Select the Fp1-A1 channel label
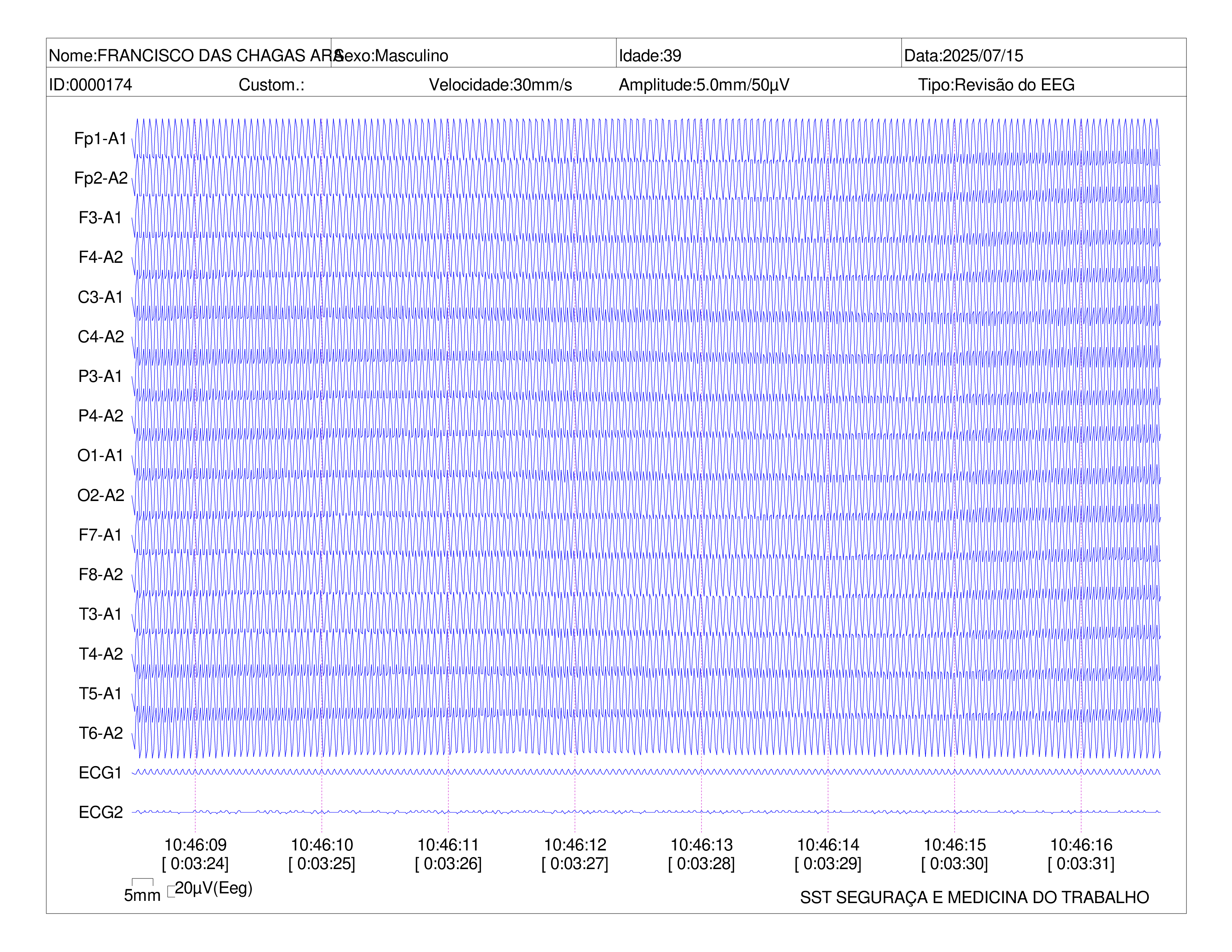Image resolution: width=1232 pixels, height=952 pixels. [x=100, y=138]
